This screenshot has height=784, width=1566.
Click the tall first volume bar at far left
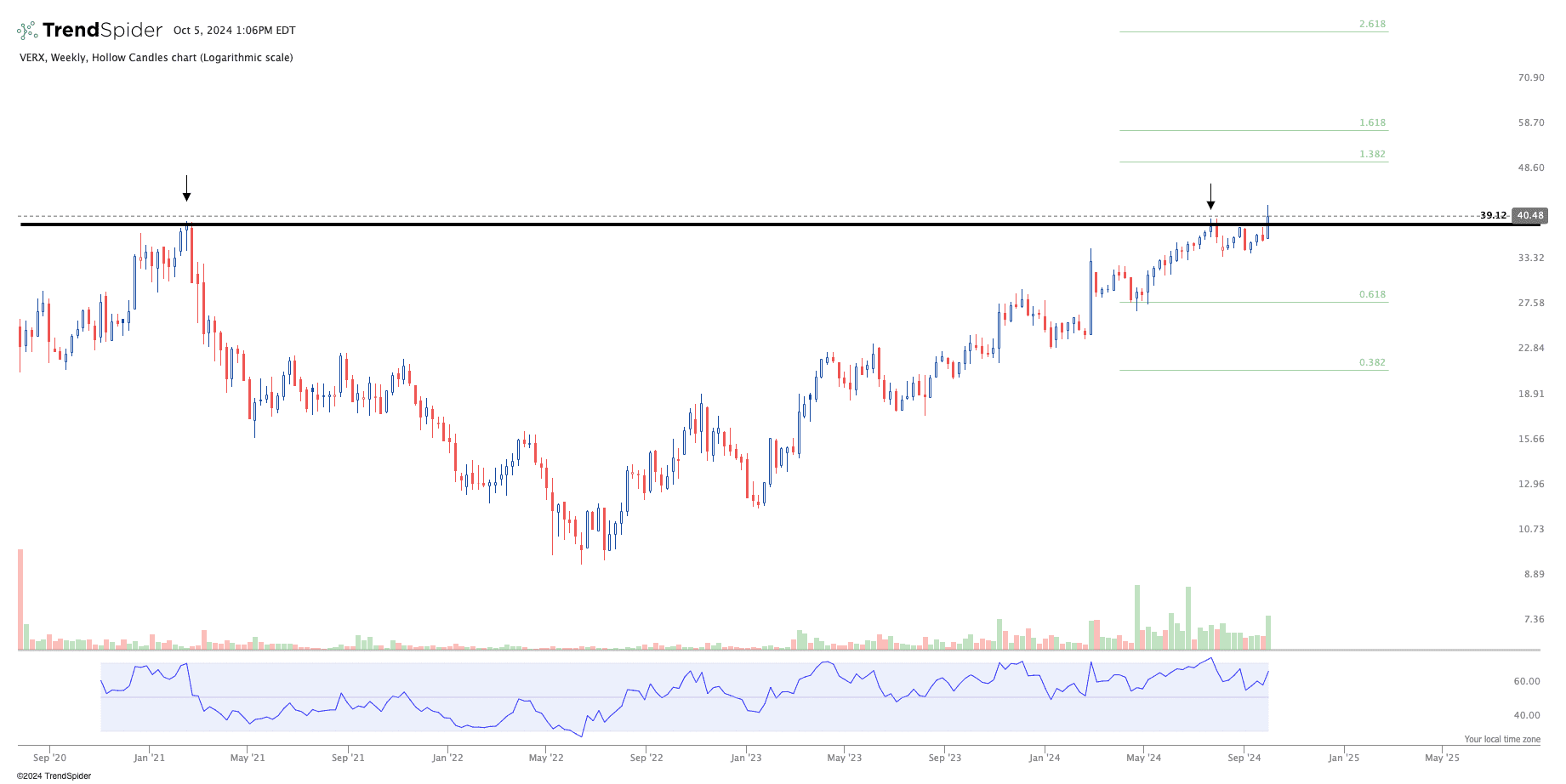[20, 599]
